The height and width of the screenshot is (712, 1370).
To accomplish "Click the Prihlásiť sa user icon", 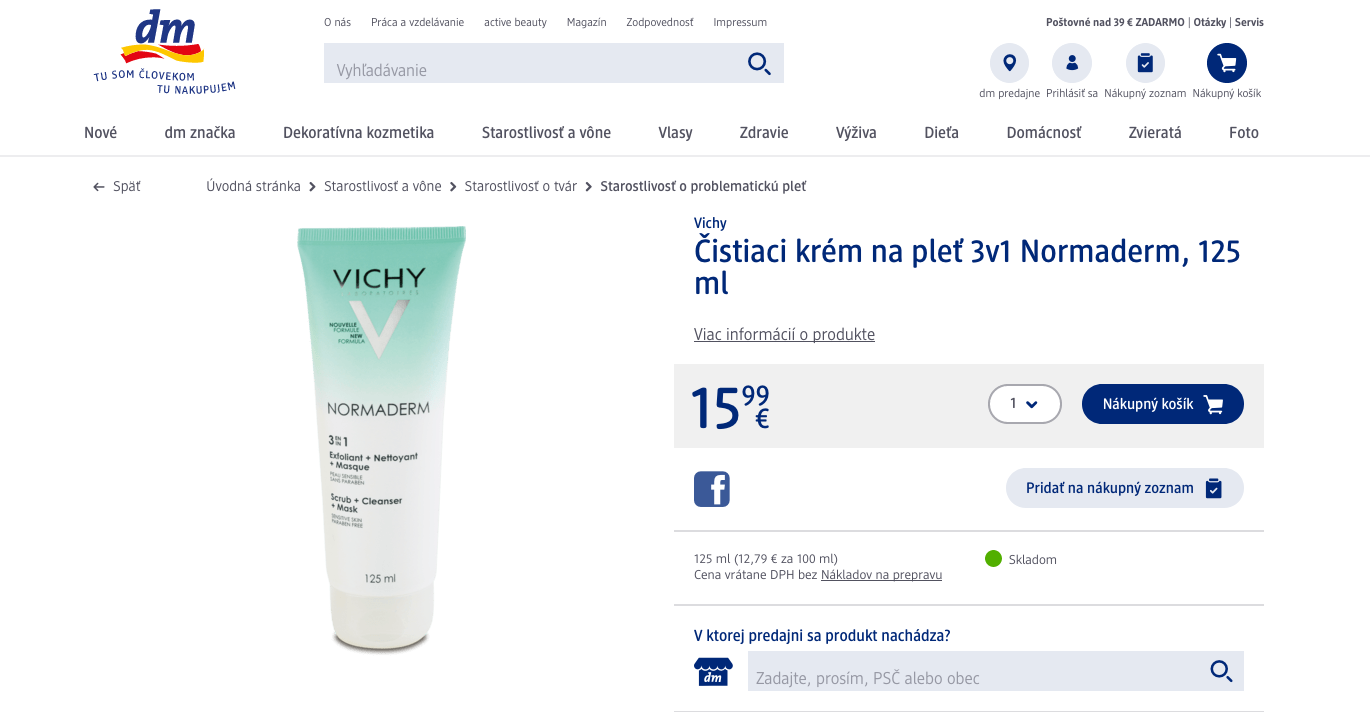I will (1072, 63).
